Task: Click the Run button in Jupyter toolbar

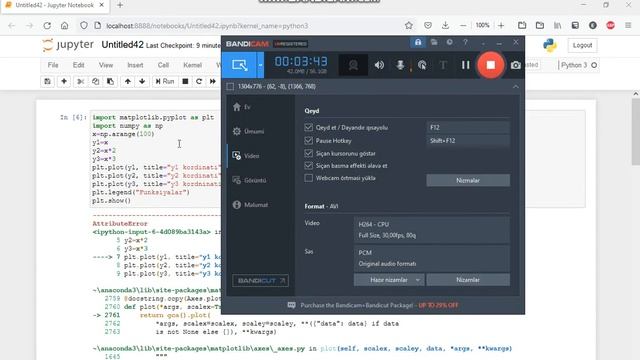Action: 165,81
